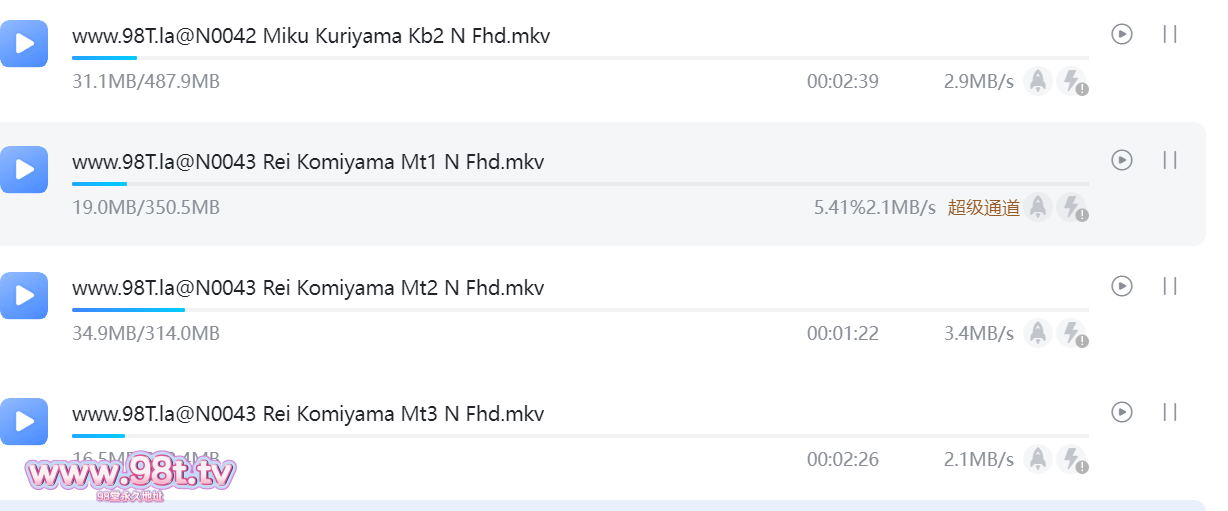Click play circle icon for Mt3 file
Viewport: 1228px width, 511px height.
1122,412
